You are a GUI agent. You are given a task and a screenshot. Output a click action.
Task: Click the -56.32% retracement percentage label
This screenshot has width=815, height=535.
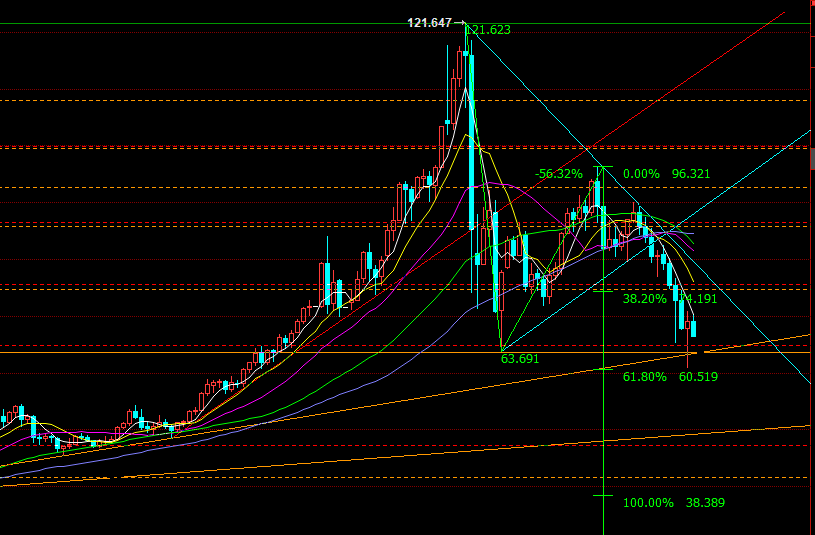tap(559, 174)
